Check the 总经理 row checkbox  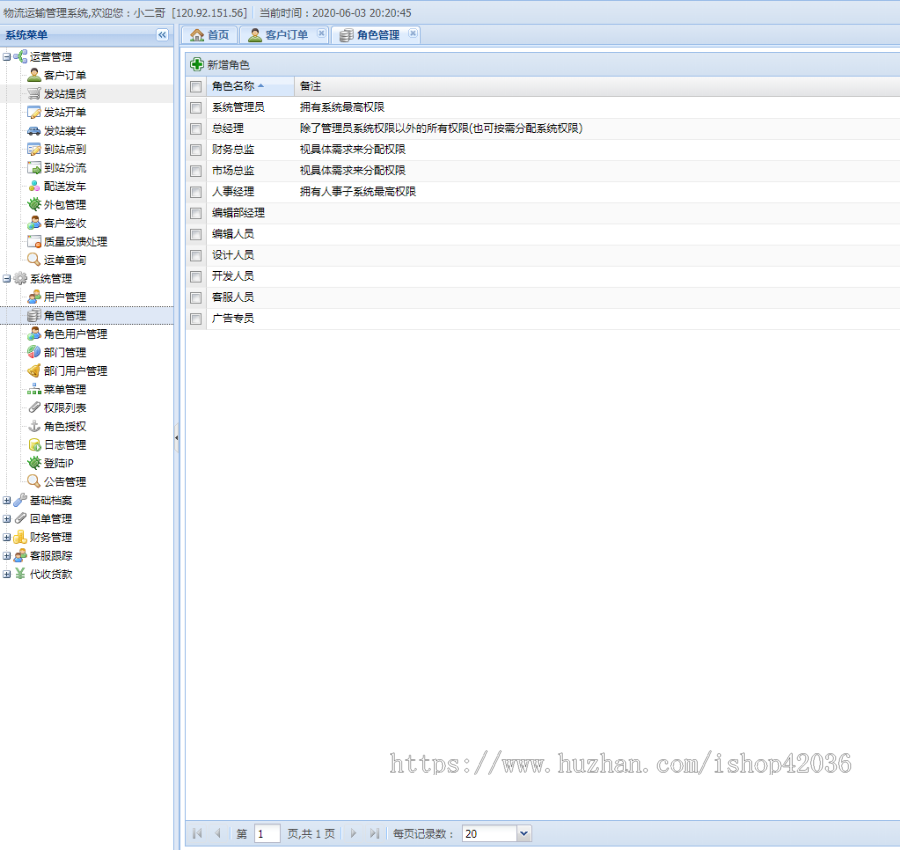(x=196, y=129)
